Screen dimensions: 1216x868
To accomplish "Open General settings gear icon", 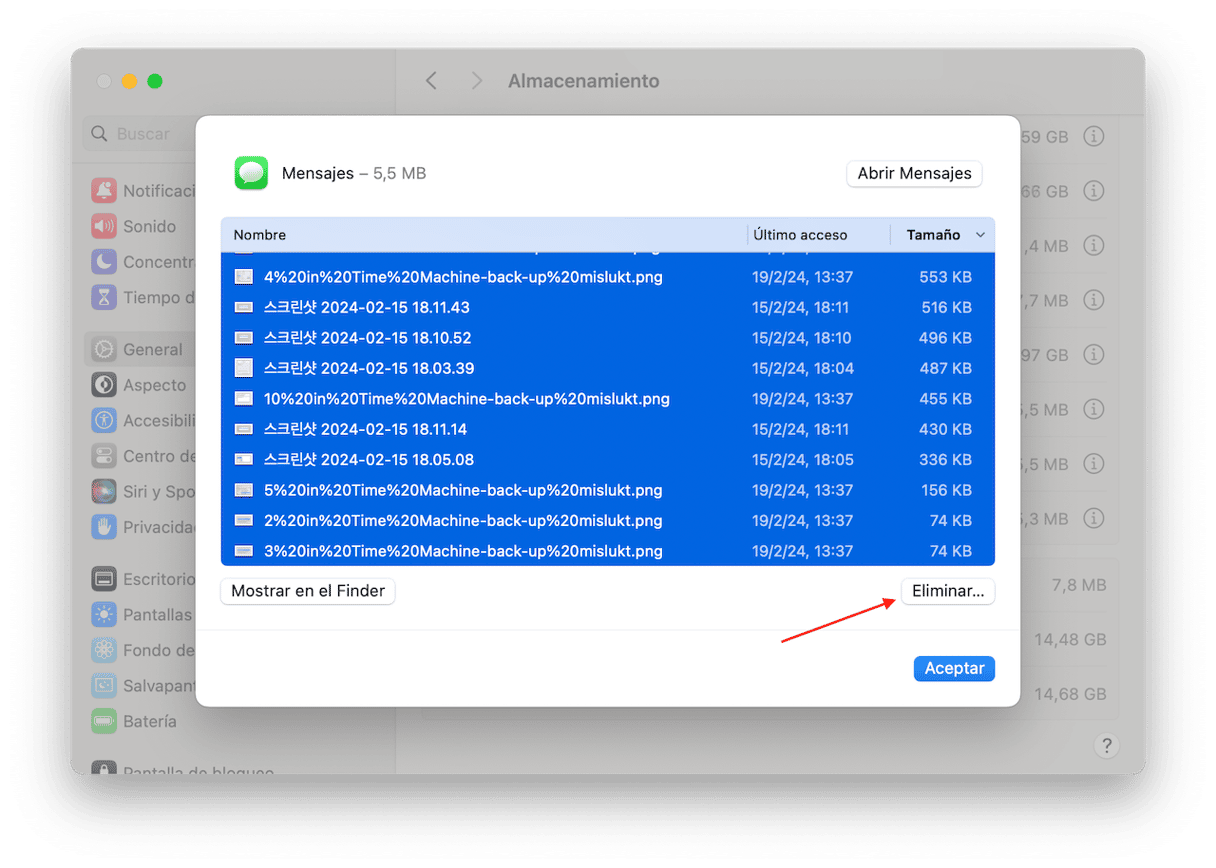I will tap(104, 350).
